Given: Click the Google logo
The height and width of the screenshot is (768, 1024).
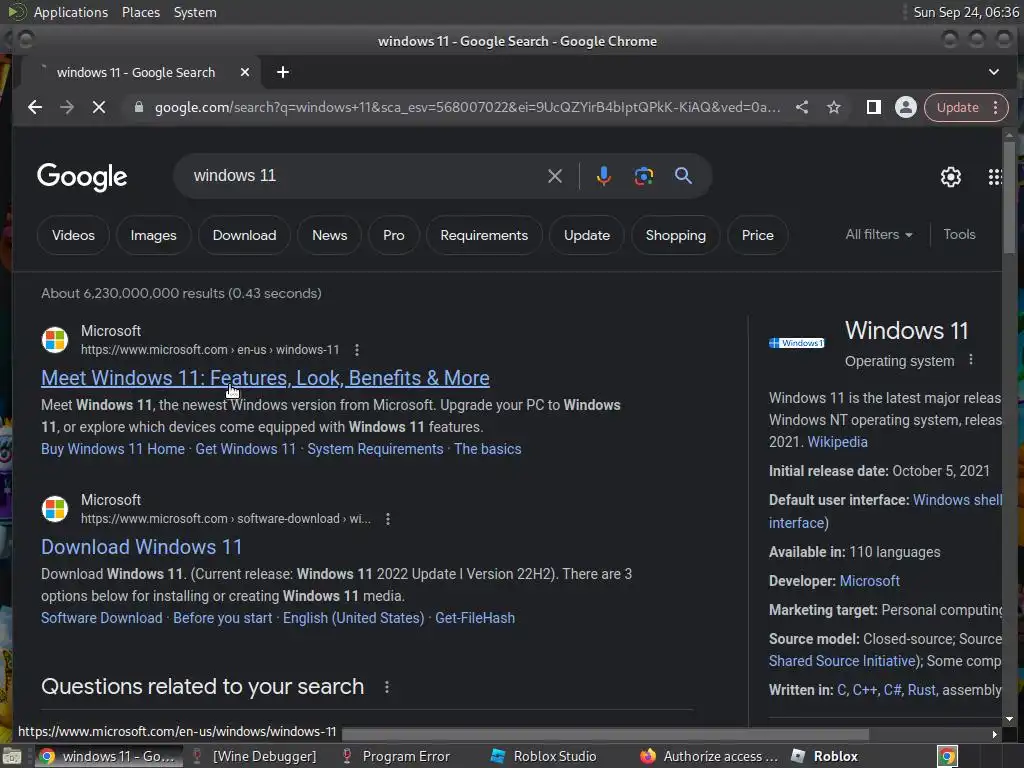Looking at the screenshot, I should pos(82,177).
